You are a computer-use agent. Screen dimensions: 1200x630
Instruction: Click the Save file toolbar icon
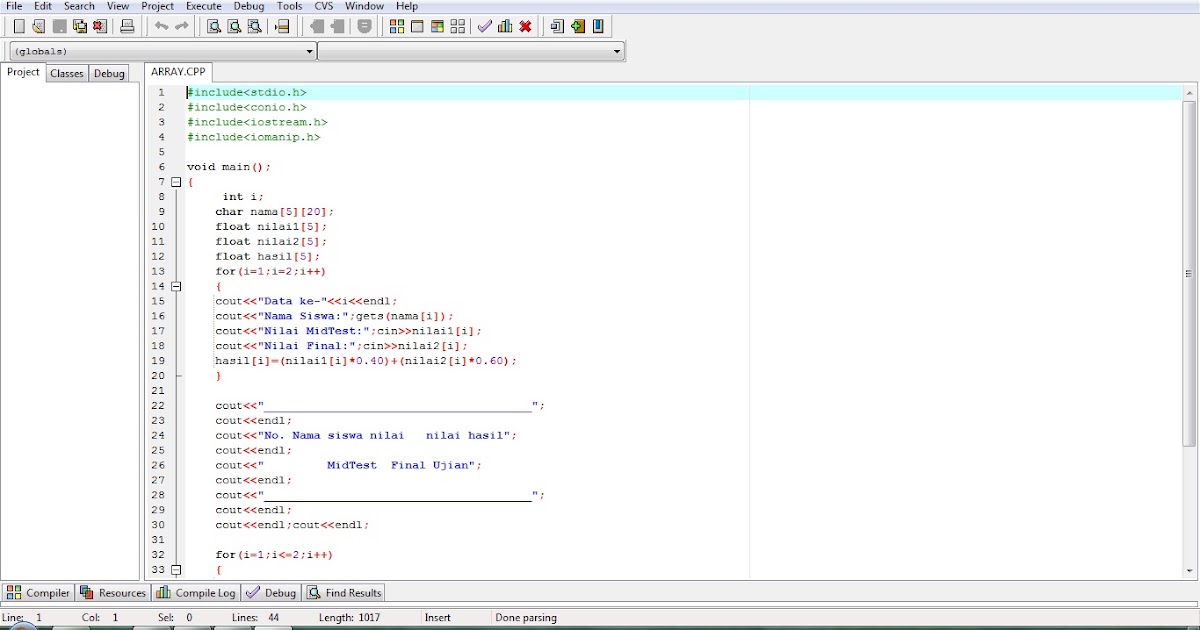point(59,26)
